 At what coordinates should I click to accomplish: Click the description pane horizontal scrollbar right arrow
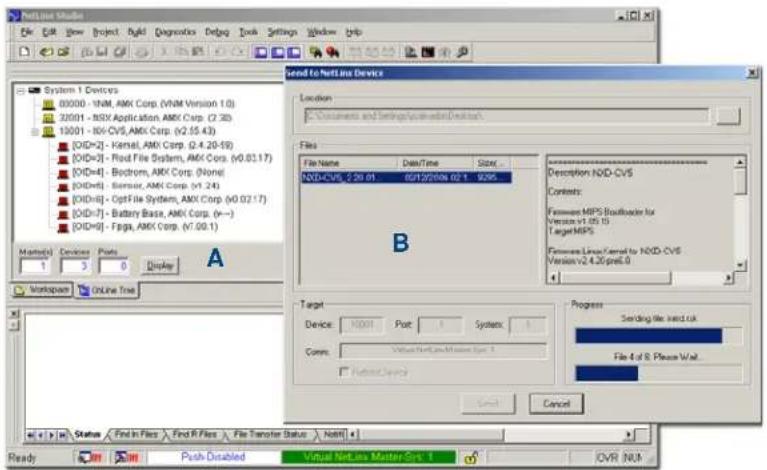point(728,278)
